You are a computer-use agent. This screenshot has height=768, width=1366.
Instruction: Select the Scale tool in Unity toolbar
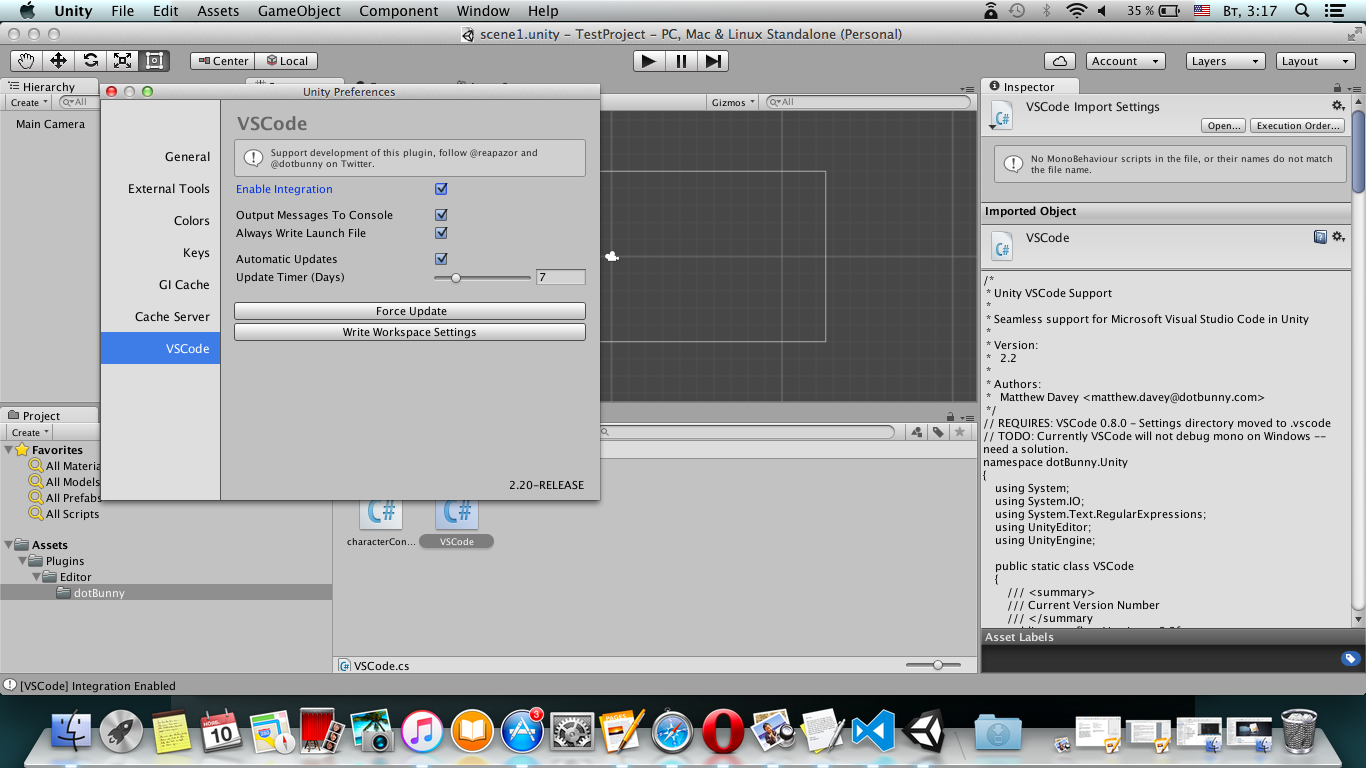[123, 61]
